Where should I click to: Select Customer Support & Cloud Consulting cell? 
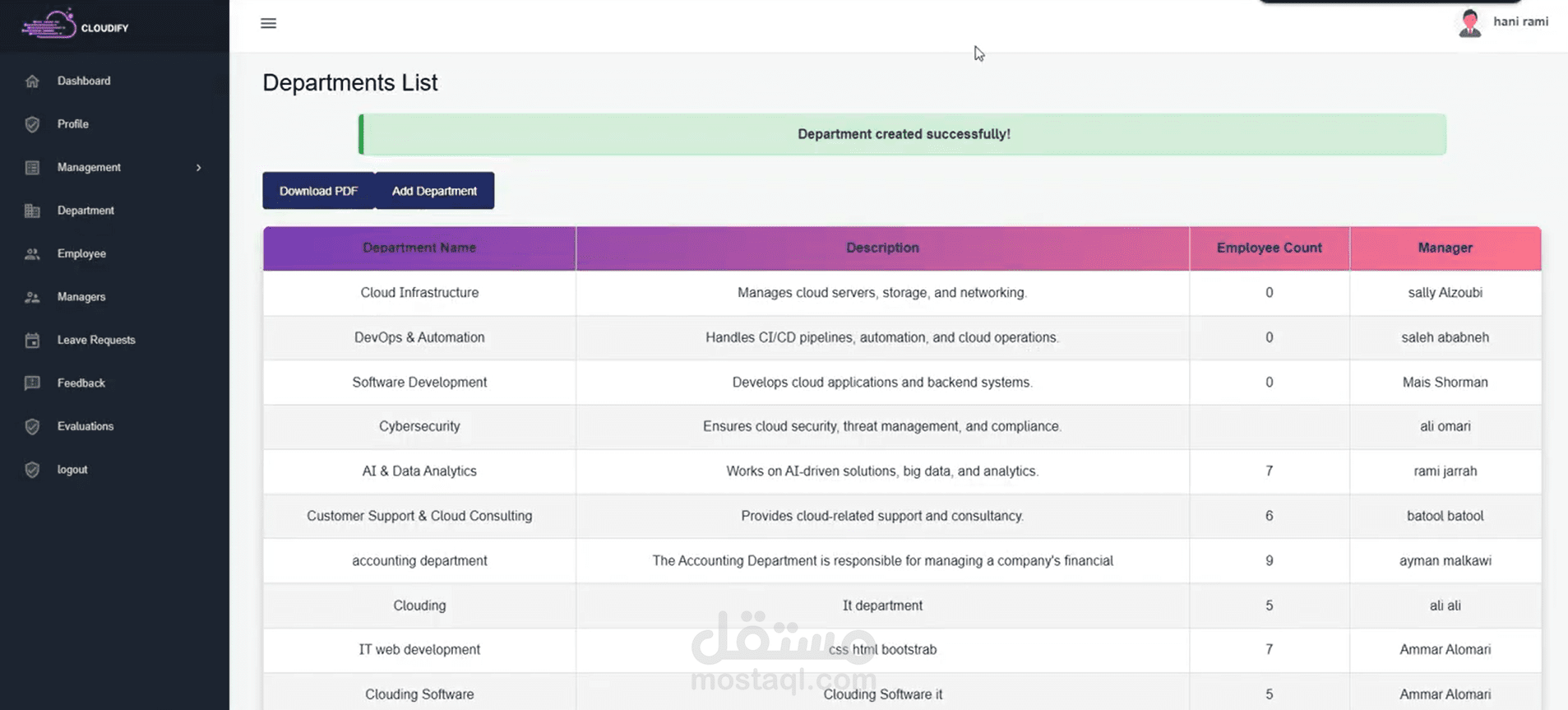click(419, 516)
